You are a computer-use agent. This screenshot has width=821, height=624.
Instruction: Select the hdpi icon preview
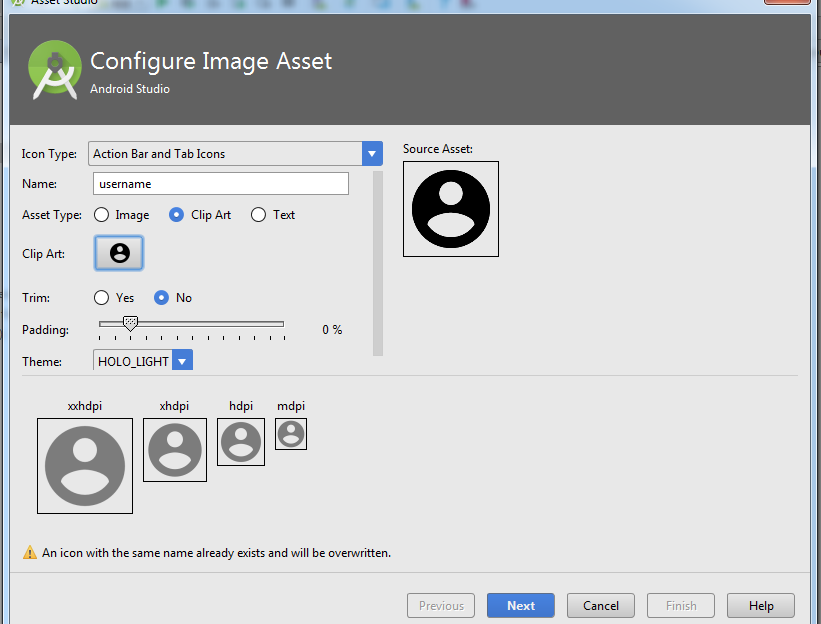click(x=241, y=442)
